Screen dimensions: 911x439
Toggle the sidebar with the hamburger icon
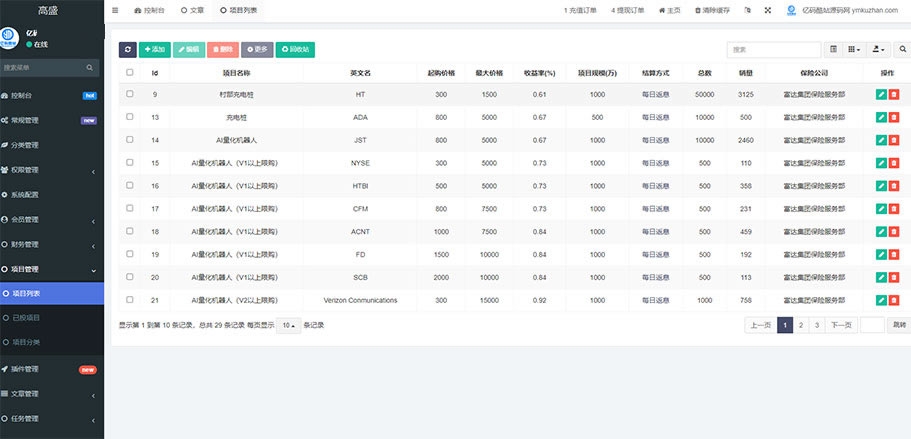(x=115, y=10)
